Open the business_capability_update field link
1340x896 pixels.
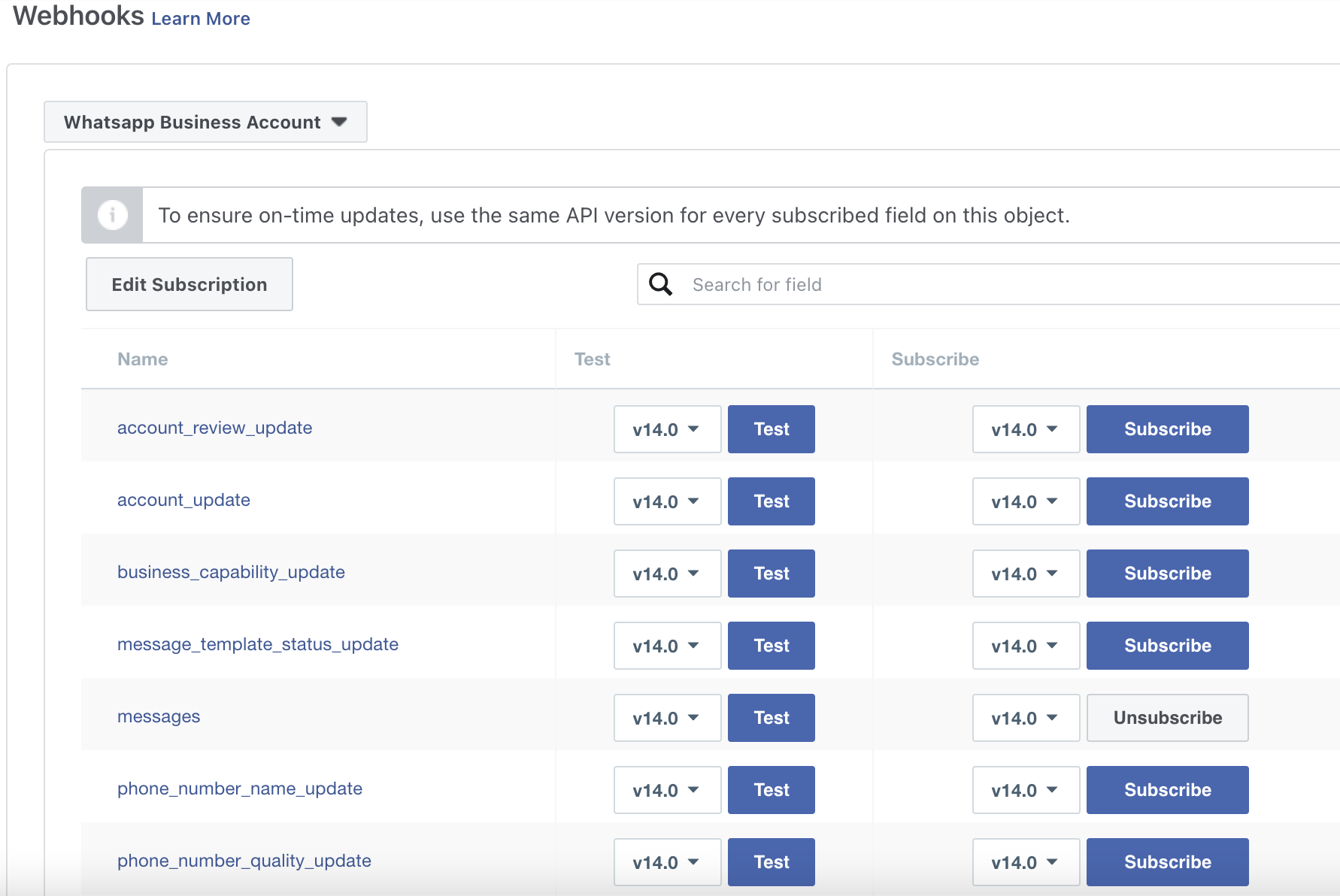click(x=231, y=572)
